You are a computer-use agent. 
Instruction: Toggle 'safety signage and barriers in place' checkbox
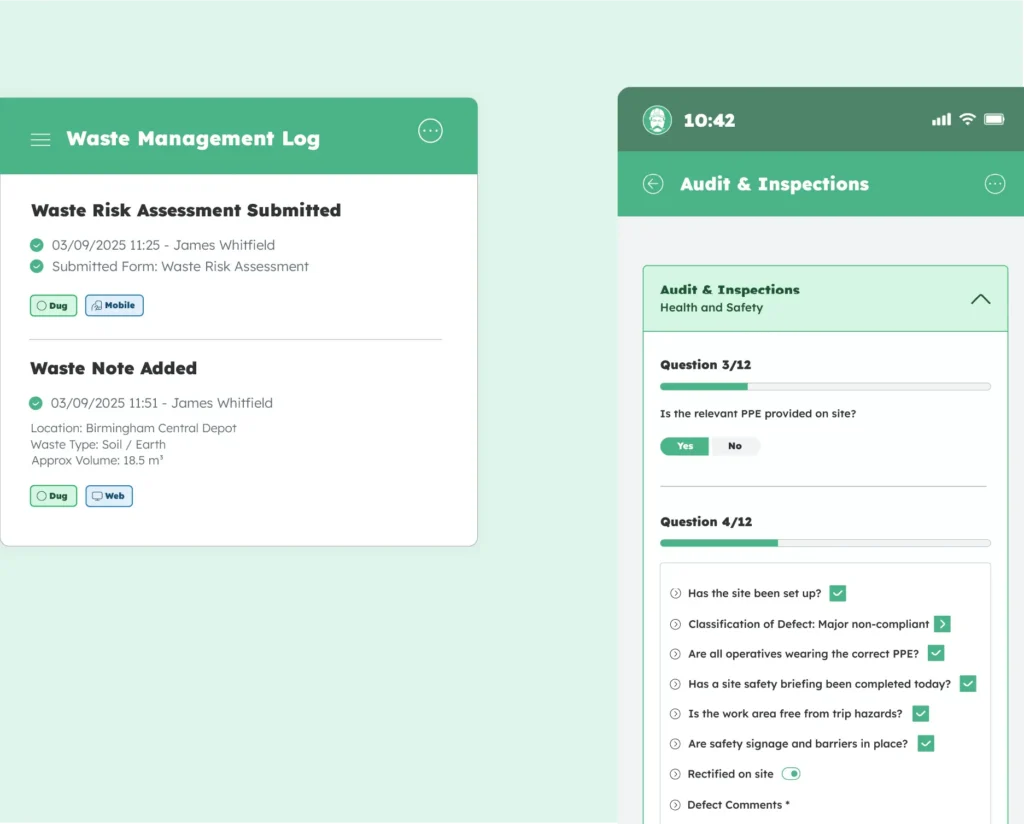(925, 744)
